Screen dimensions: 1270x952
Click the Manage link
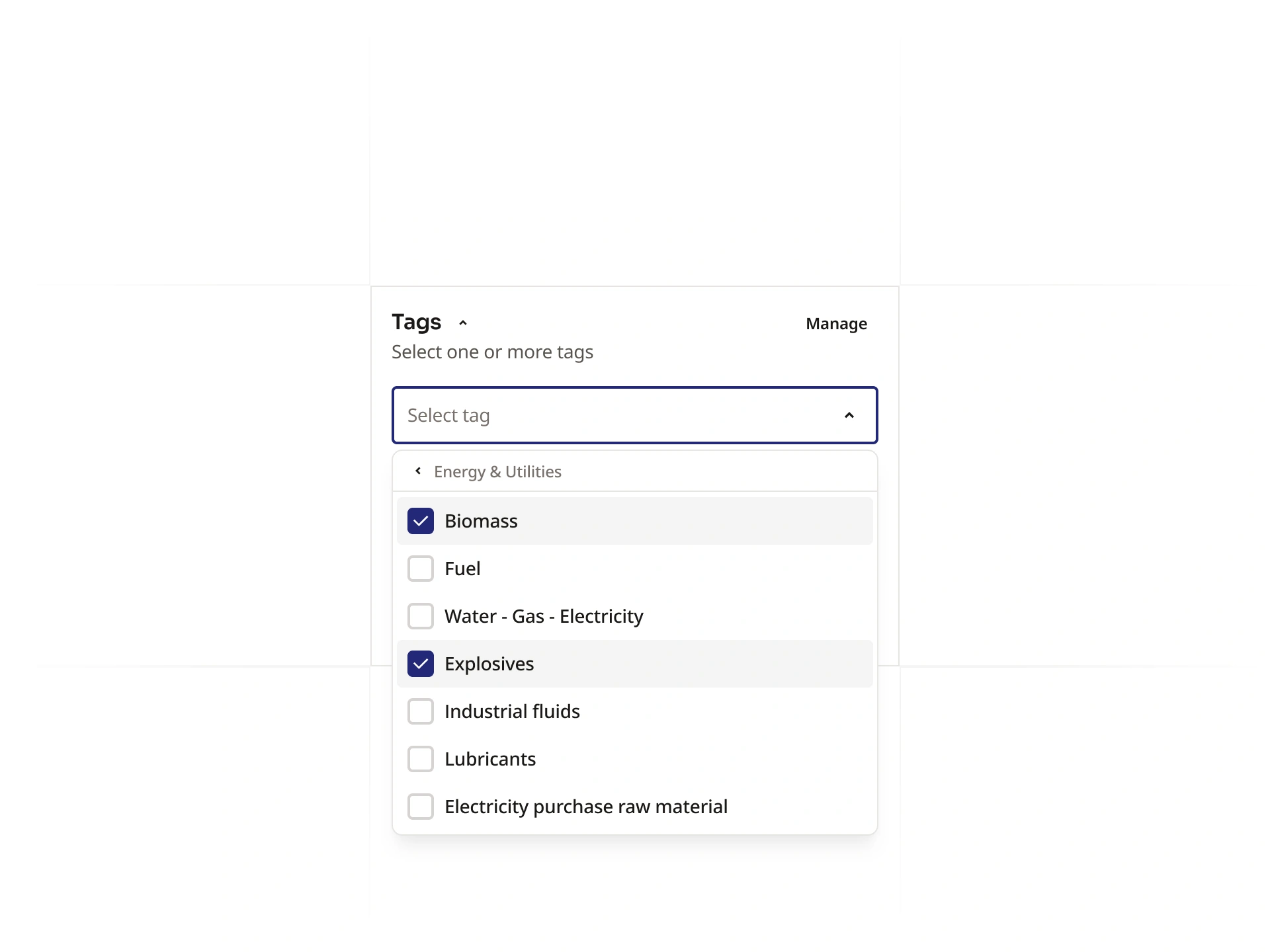pyautogui.click(x=836, y=324)
